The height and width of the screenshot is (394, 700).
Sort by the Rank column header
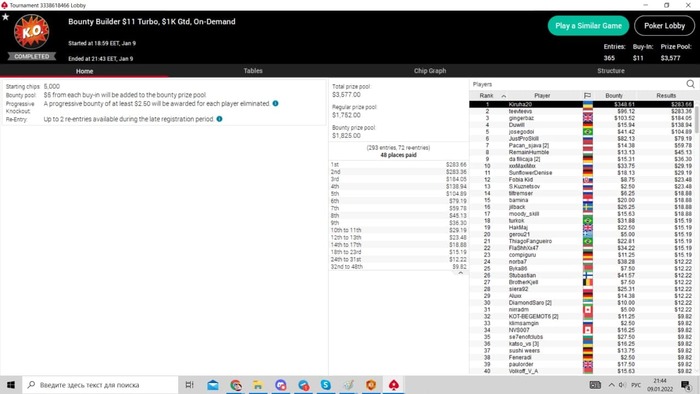(x=486, y=95)
